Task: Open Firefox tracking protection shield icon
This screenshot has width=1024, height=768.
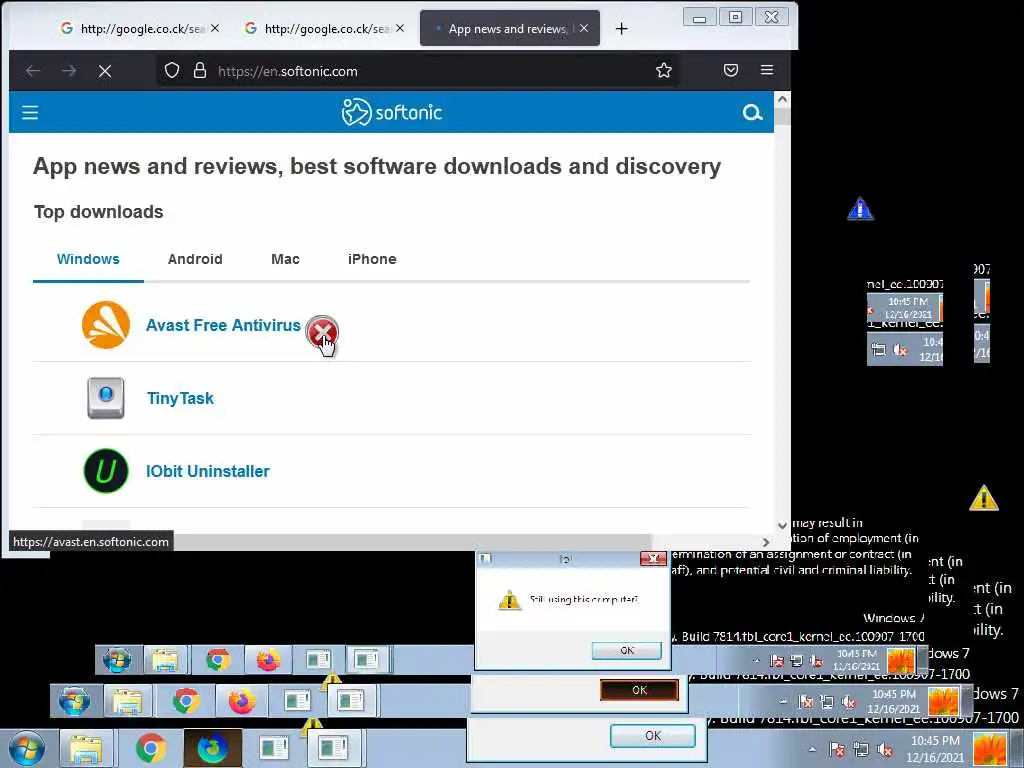Action: coord(172,71)
